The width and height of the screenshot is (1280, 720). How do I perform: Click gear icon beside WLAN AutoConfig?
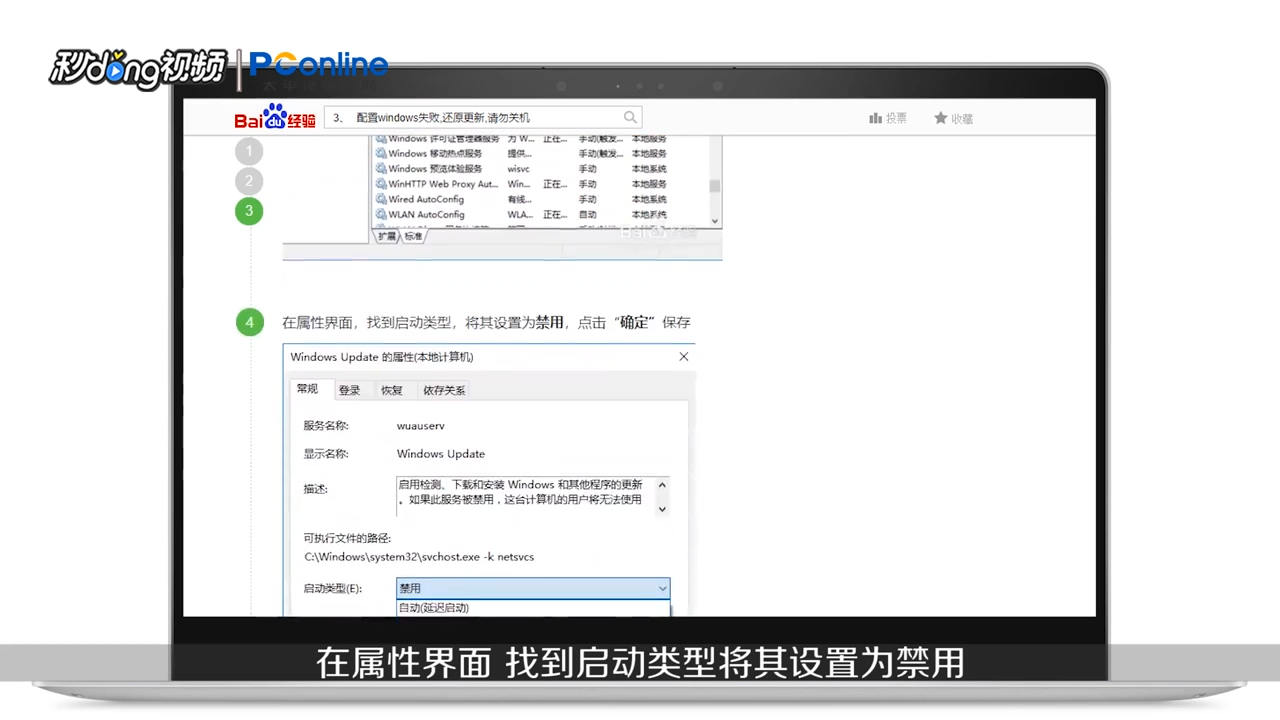[381, 214]
